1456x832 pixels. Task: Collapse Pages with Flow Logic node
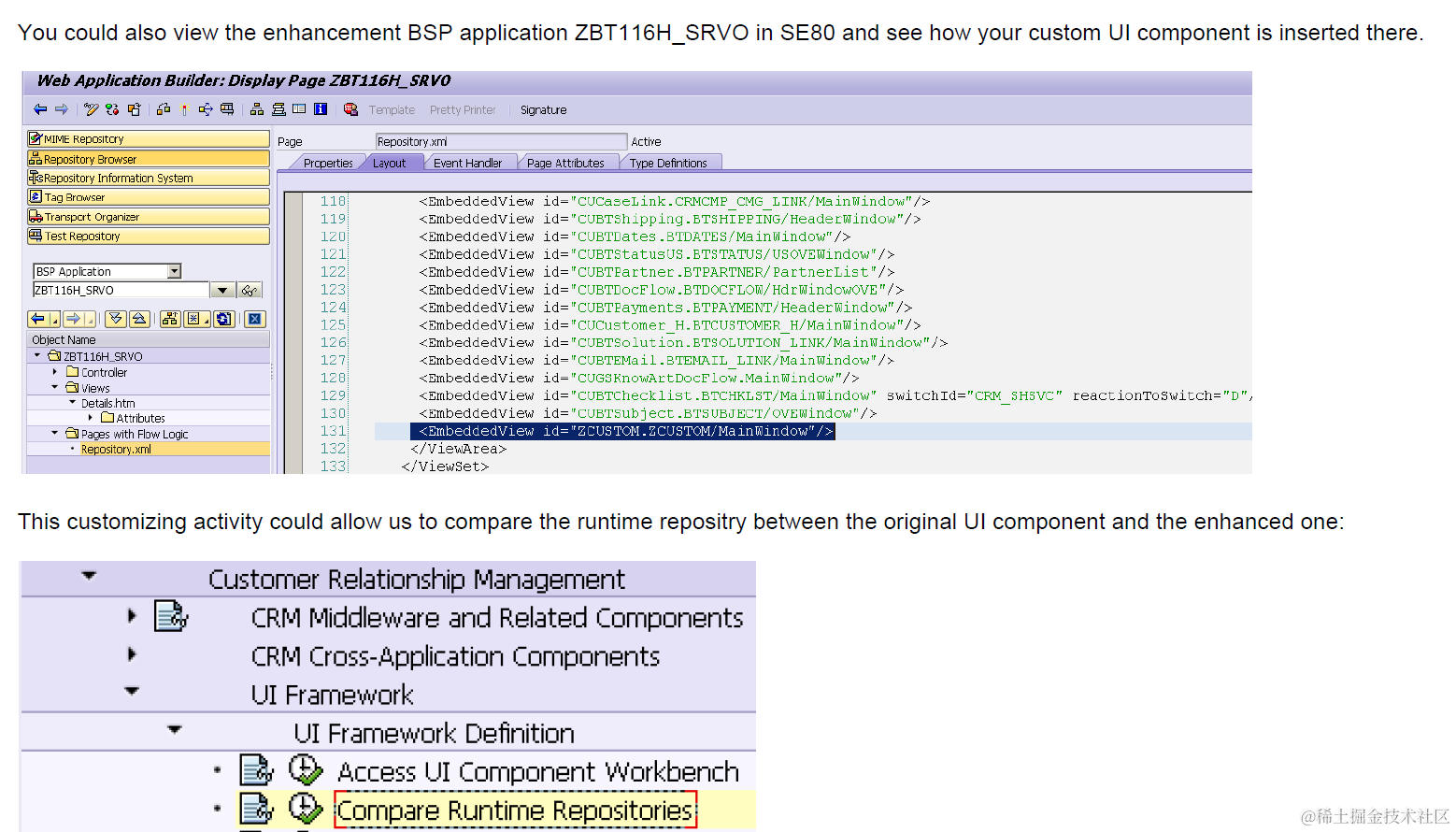pos(54,434)
